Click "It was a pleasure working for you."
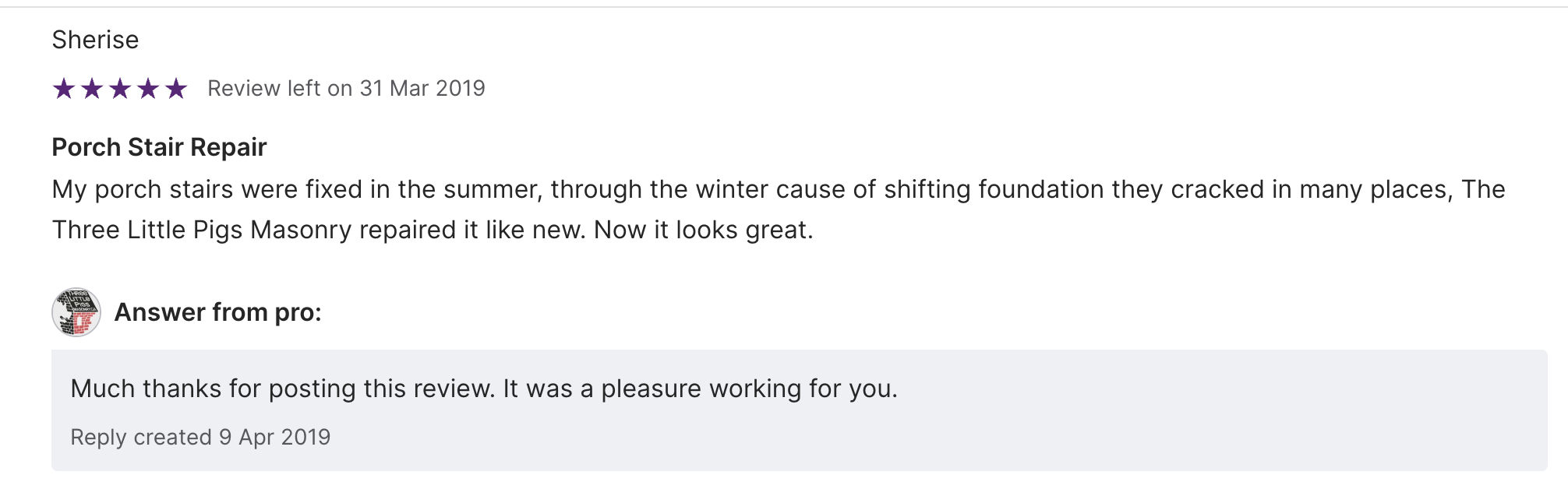This screenshot has height=489, width=1568. pyautogui.click(x=700, y=389)
